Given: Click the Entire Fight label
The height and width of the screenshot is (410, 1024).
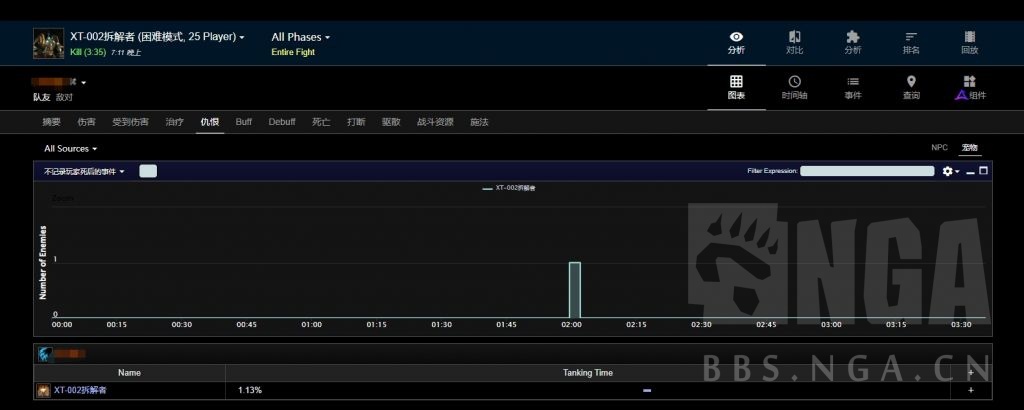Looking at the screenshot, I should pyautogui.click(x=293, y=52).
